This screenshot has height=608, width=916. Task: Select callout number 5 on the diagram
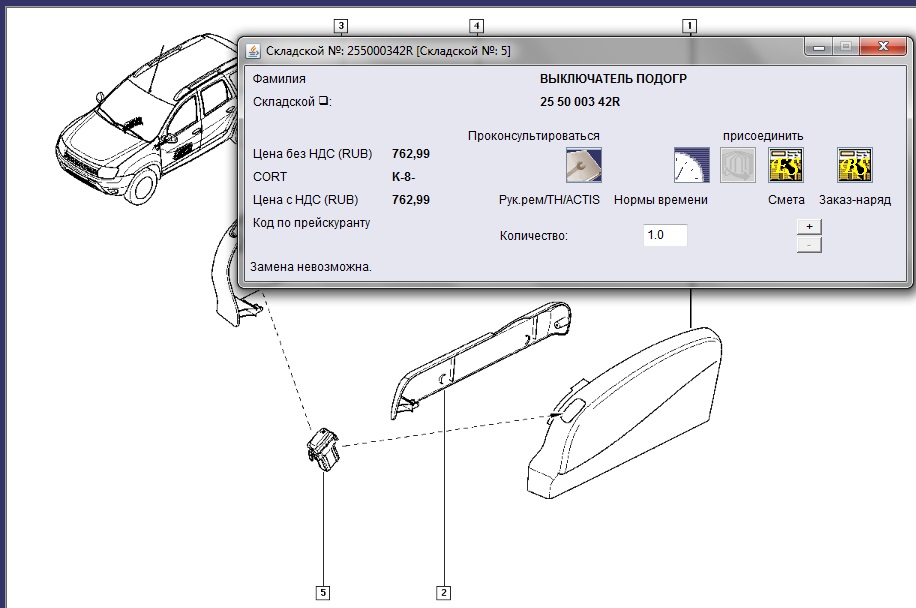tap(322, 592)
